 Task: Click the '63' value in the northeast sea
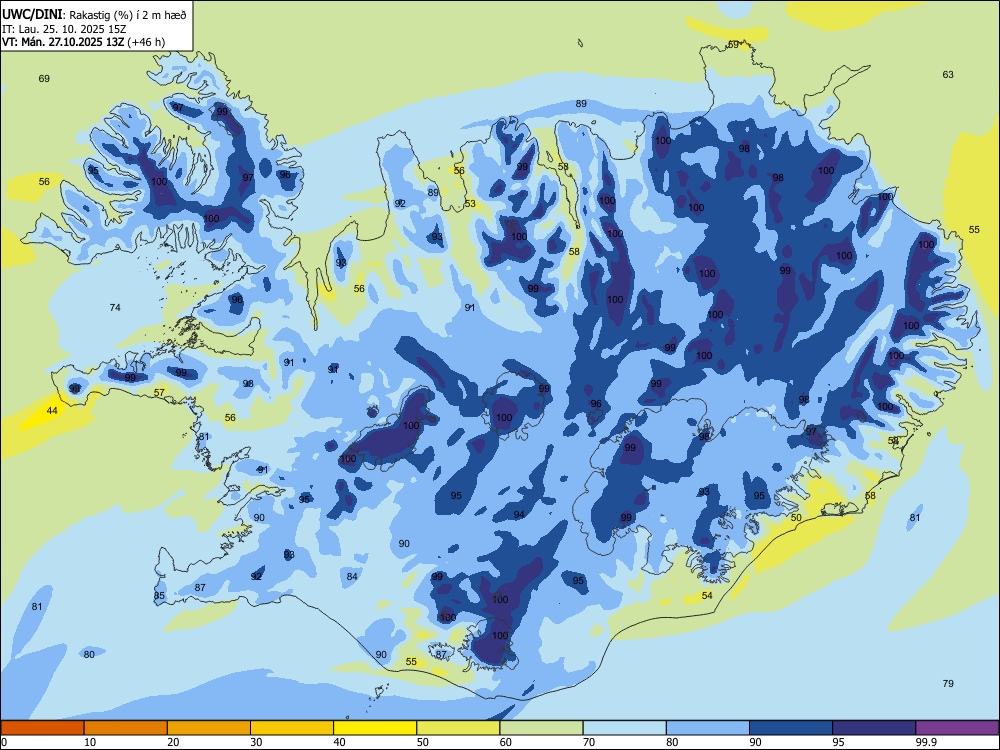point(948,75)
